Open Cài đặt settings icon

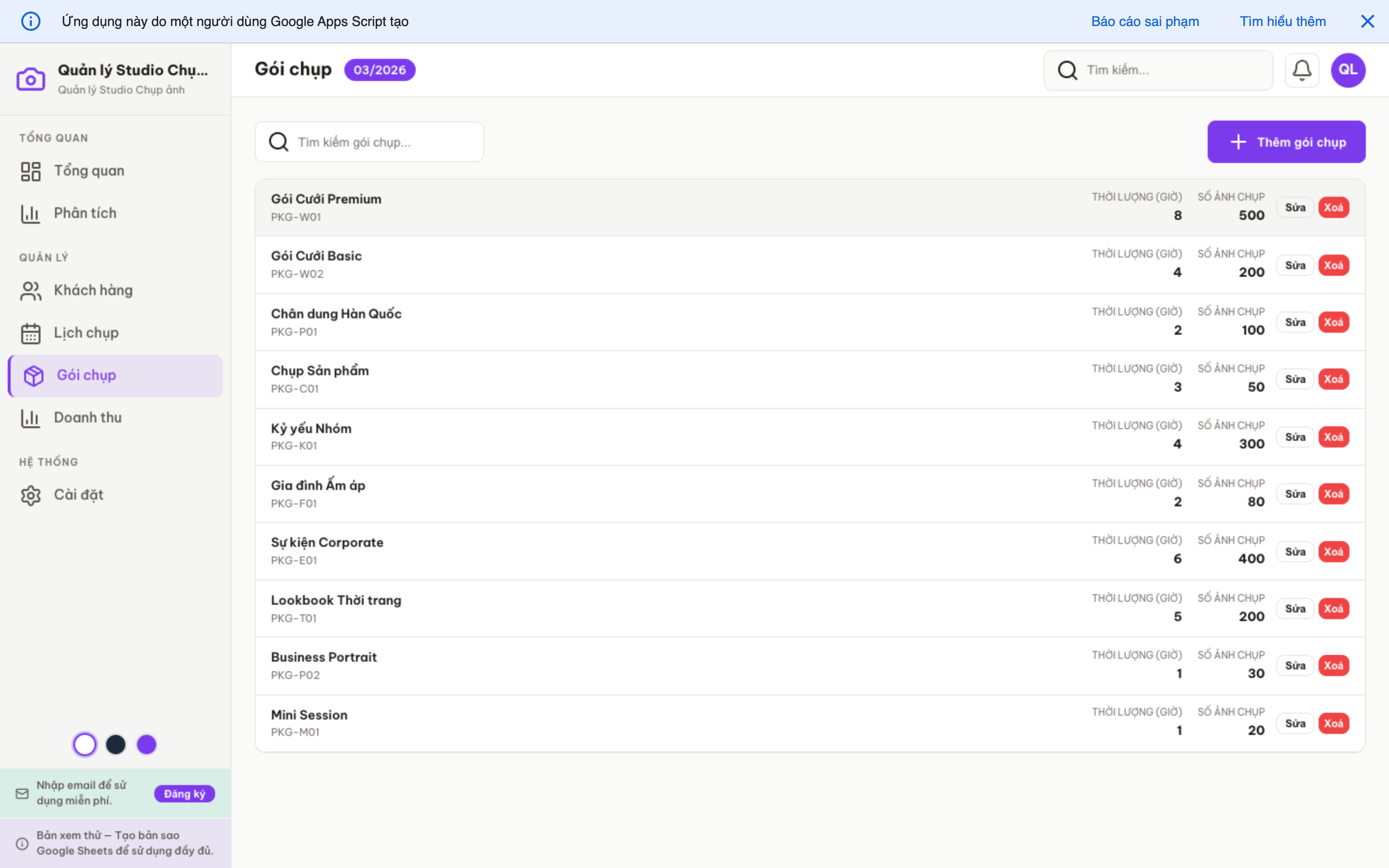pos(30,495)
